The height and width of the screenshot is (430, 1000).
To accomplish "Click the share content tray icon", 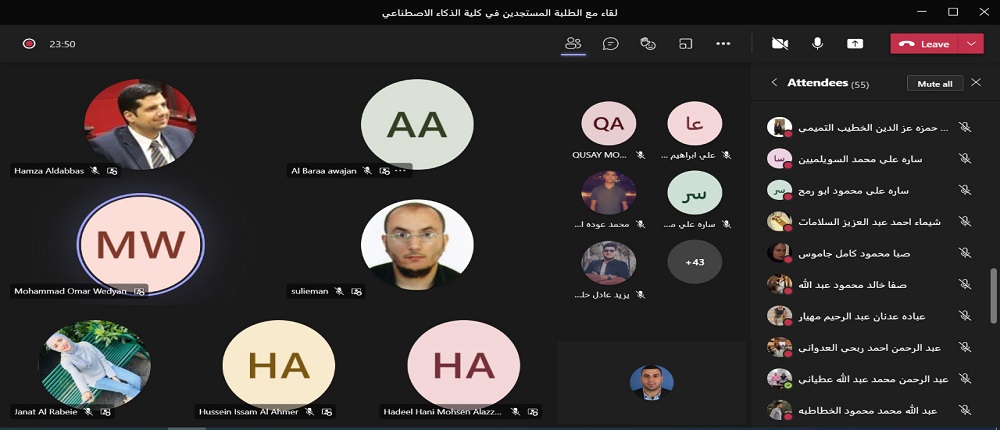I will tap(855, 43).
